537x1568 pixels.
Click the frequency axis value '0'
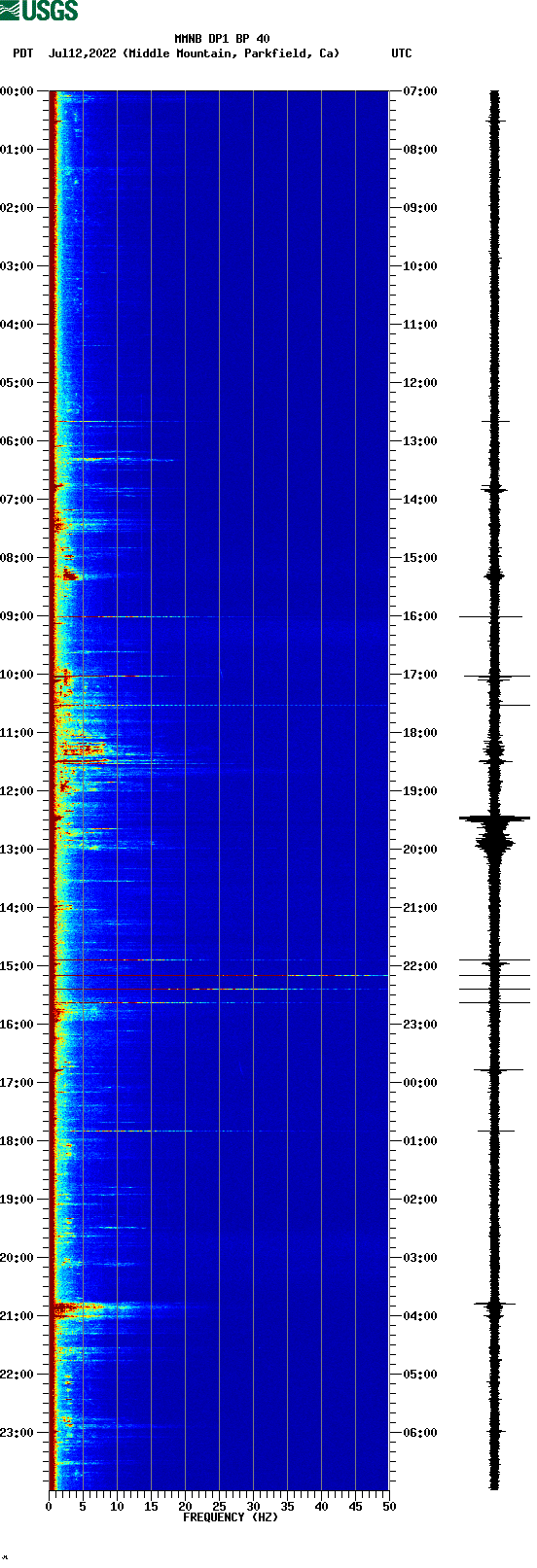49,1507
